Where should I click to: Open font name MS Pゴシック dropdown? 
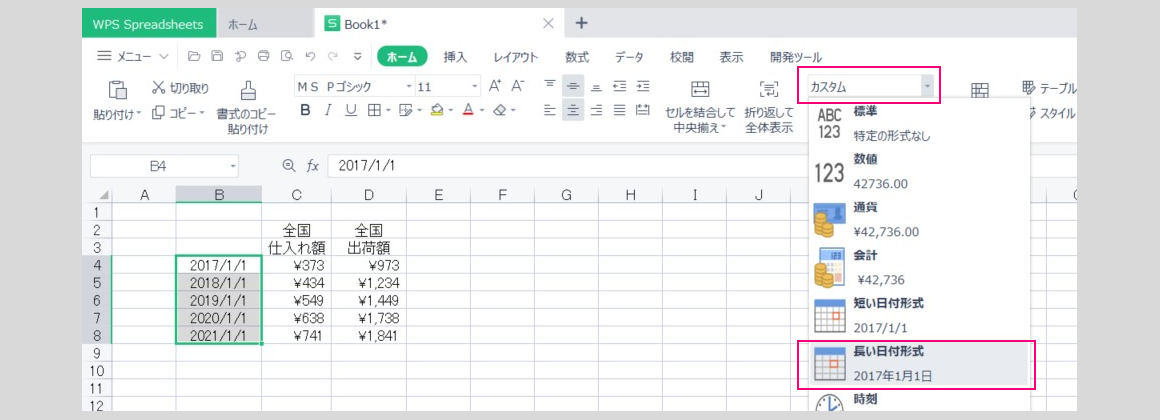pos(409,87)
